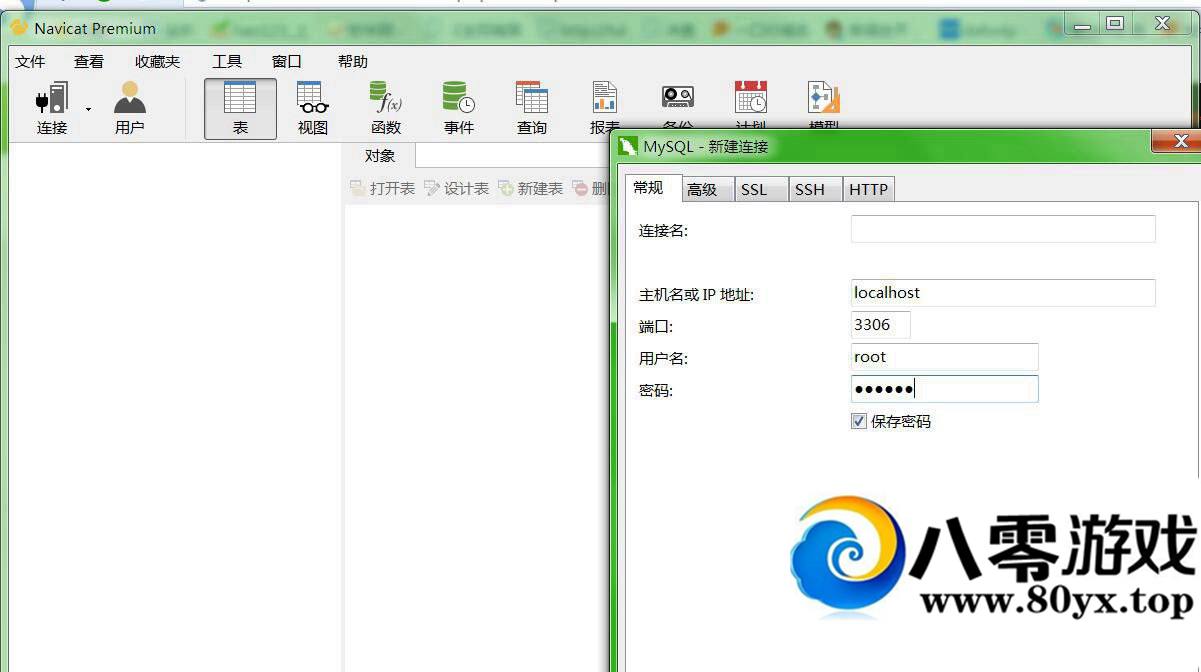Screen dimensions: 1201x672
Task: Open the 帮助 menu
Action: coord(353,61)
